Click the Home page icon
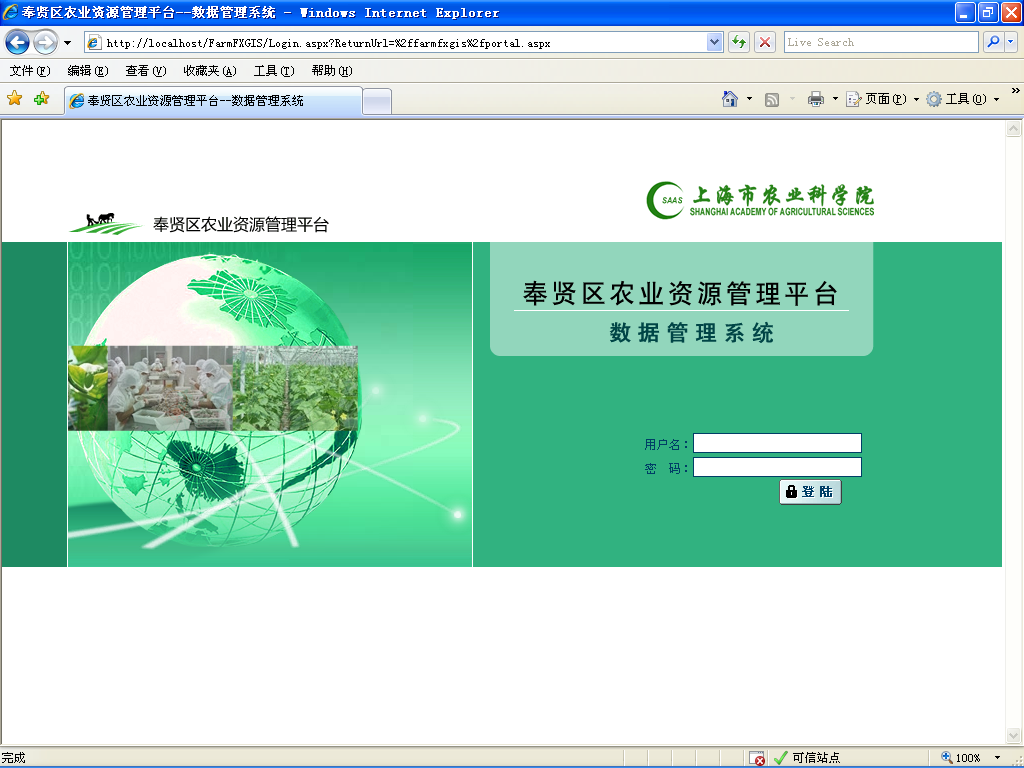The width and height of the screenshot is (1024, 768). click(x=730, y=99)
